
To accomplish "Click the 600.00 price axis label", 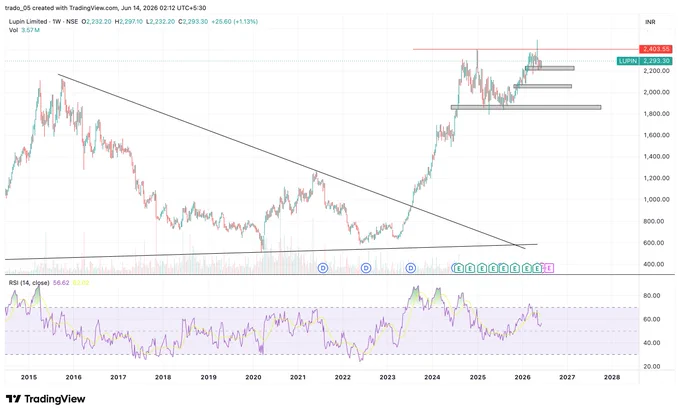I will (x=654, y=243).
